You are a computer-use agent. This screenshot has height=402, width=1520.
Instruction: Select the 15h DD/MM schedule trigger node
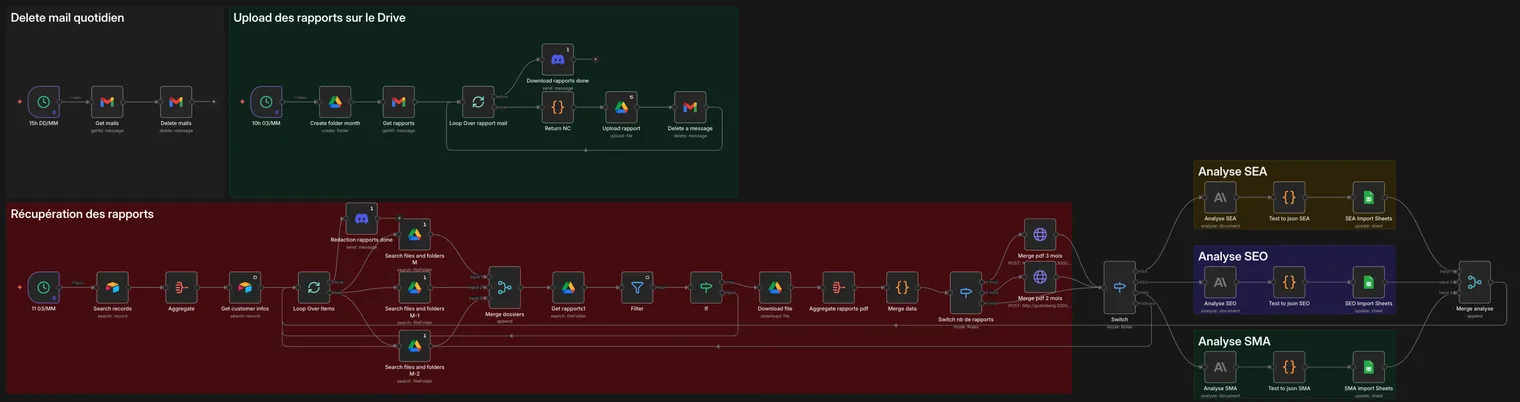[44, 102]
